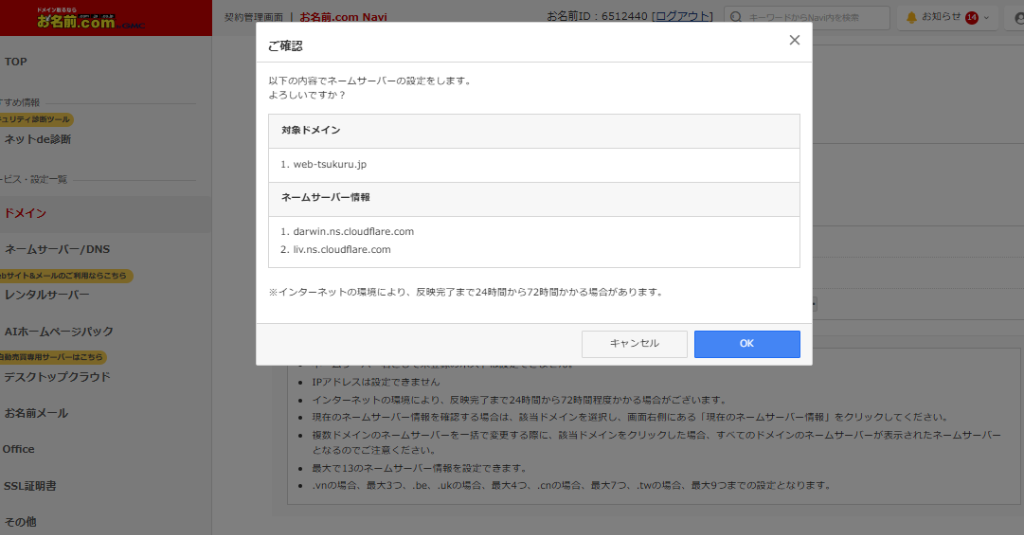Image resolution: width=1024 pixels, height=535 pixels.
Task: Click domain text web-tsukuru.jp
Action: point(330,165)
